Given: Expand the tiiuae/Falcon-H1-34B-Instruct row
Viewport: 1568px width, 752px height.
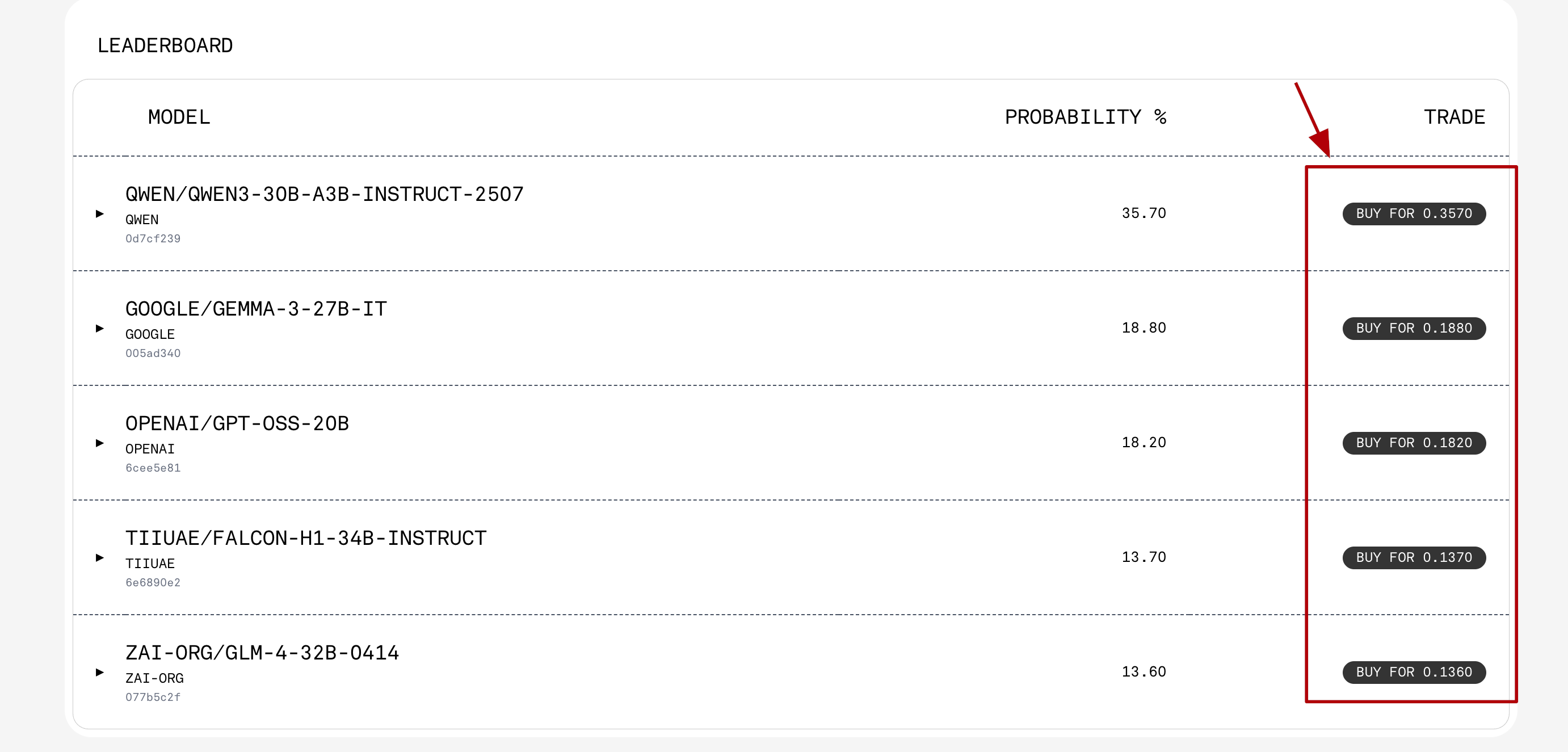Looking at the screenshot, I should [100, 557].
